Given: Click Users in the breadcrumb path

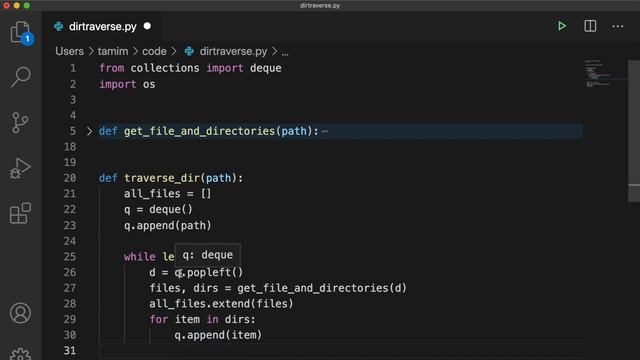Looking at the screenshot, I should (69, 51).
